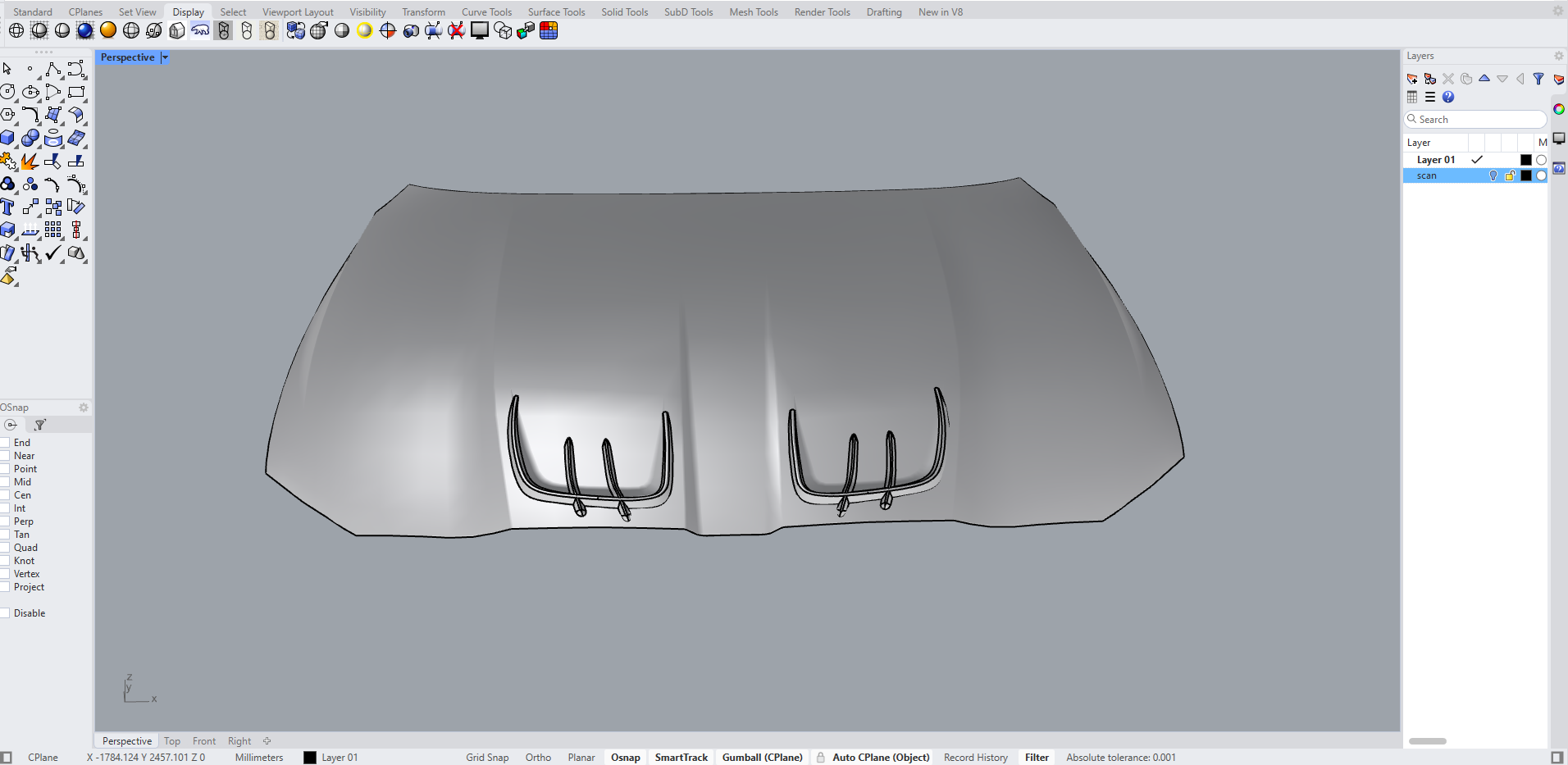
Task: Open the OSnap panel gear options
Action: click(x=83, y=408)
